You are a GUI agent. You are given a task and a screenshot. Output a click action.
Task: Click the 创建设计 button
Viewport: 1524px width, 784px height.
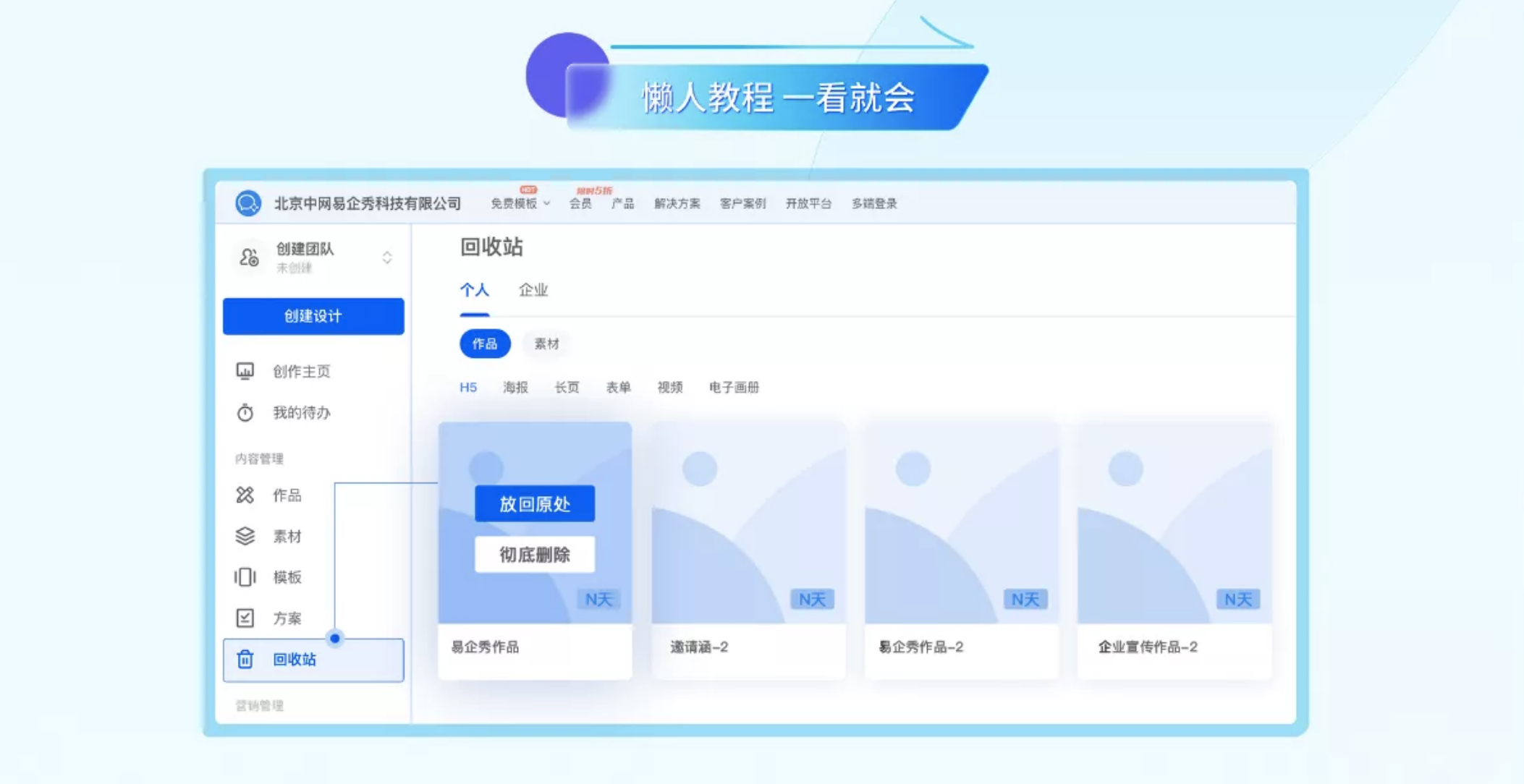click(x=313, y=316)
